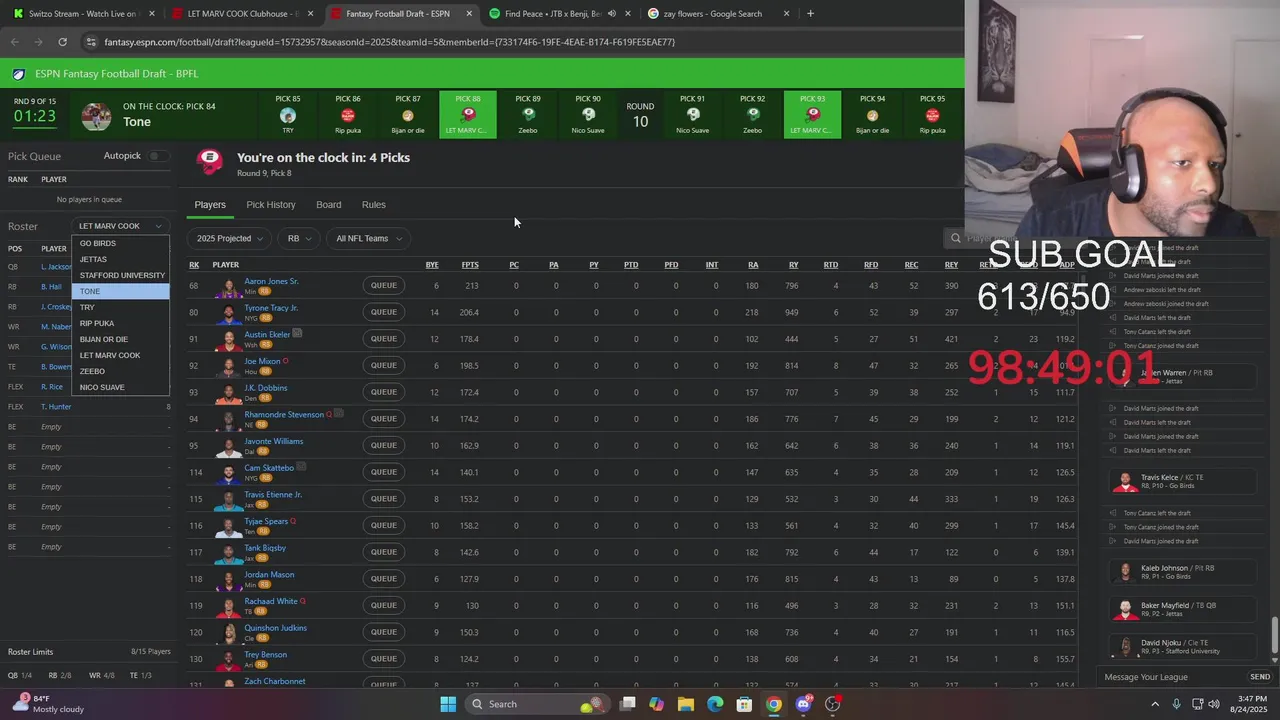Select the highlighted Pick 93 slot

[813, 114]
